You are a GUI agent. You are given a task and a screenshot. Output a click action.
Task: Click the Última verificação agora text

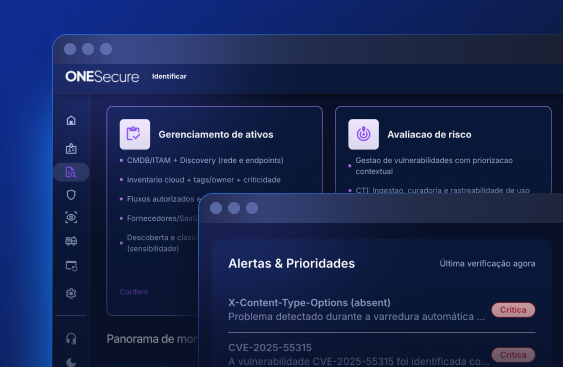(487, 264)
